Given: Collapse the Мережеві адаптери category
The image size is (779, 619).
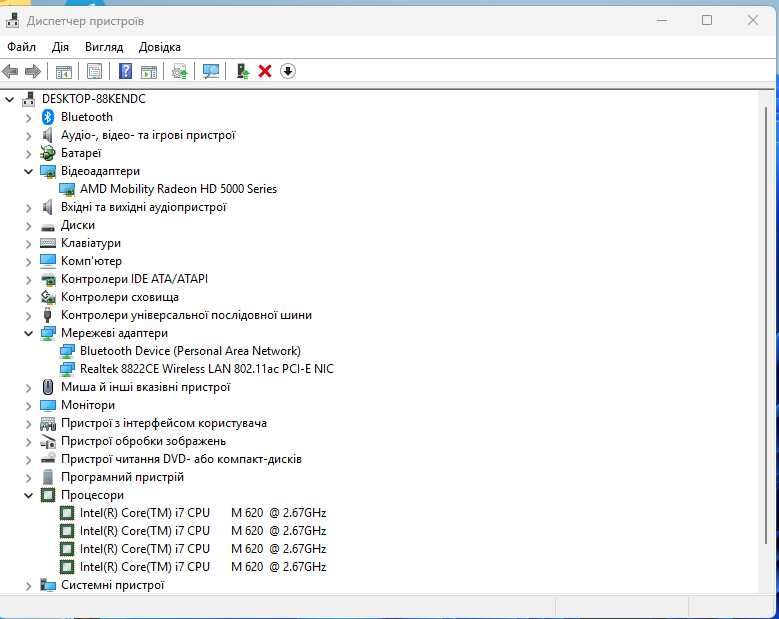Looking at the screenshot, I should [28, 333].
